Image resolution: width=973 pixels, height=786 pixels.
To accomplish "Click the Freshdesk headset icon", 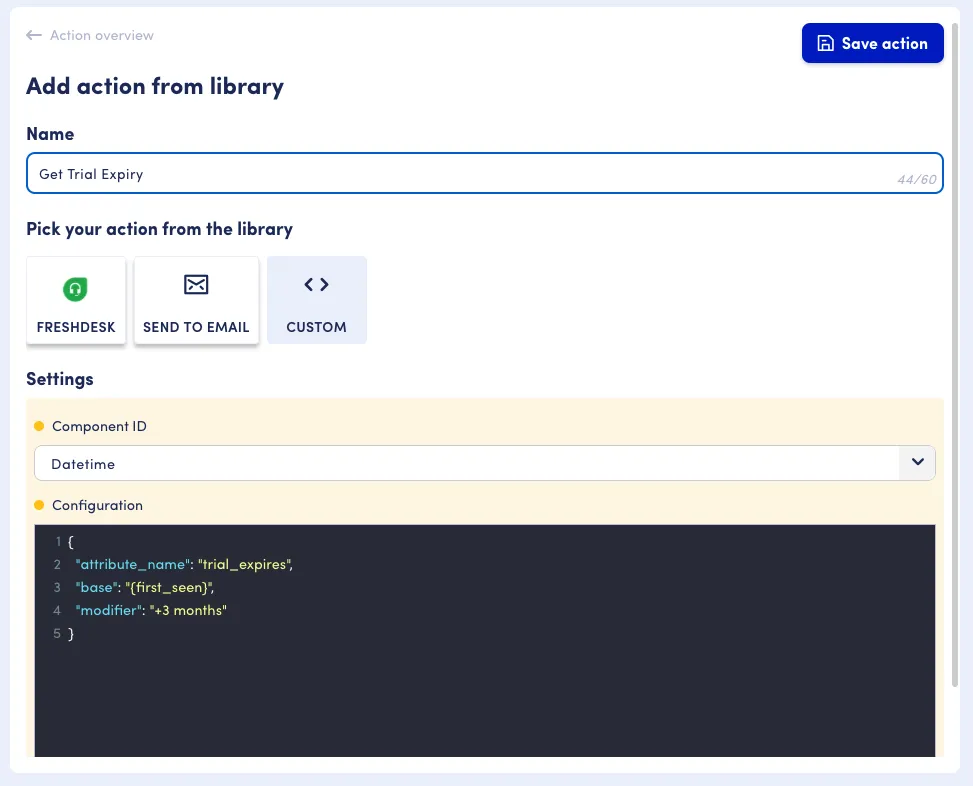I will pos(75,289).
